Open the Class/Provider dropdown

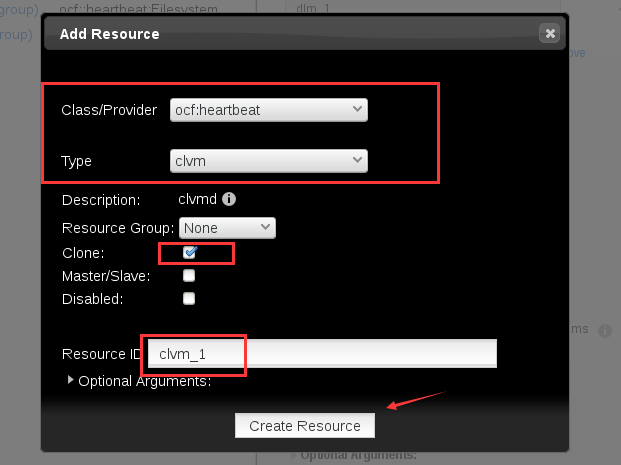269,110
